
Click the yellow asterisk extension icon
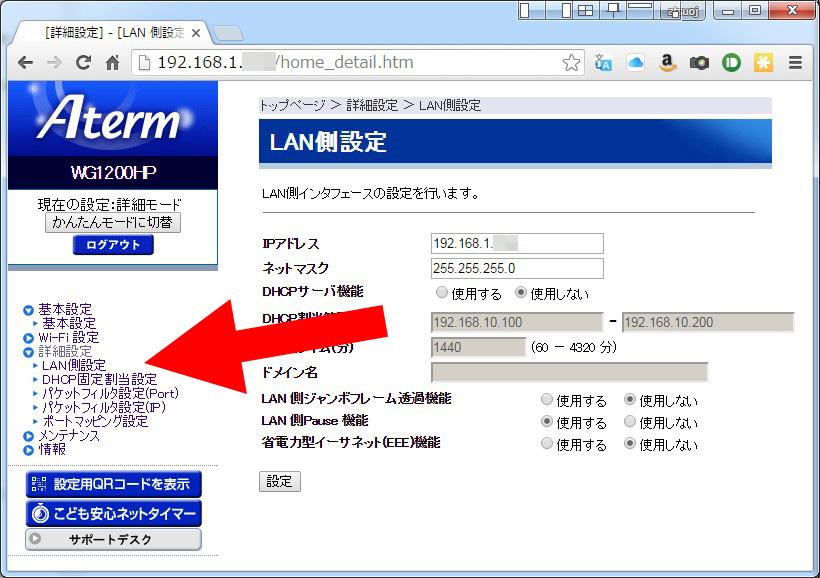[763, 63]
